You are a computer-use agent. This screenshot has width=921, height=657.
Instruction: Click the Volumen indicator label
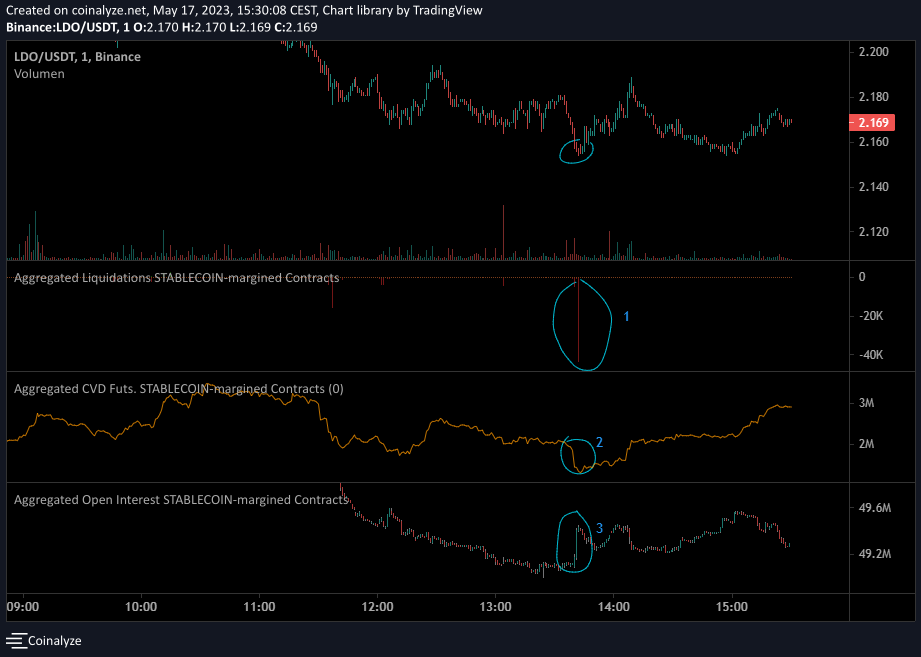tap(39, 74)
